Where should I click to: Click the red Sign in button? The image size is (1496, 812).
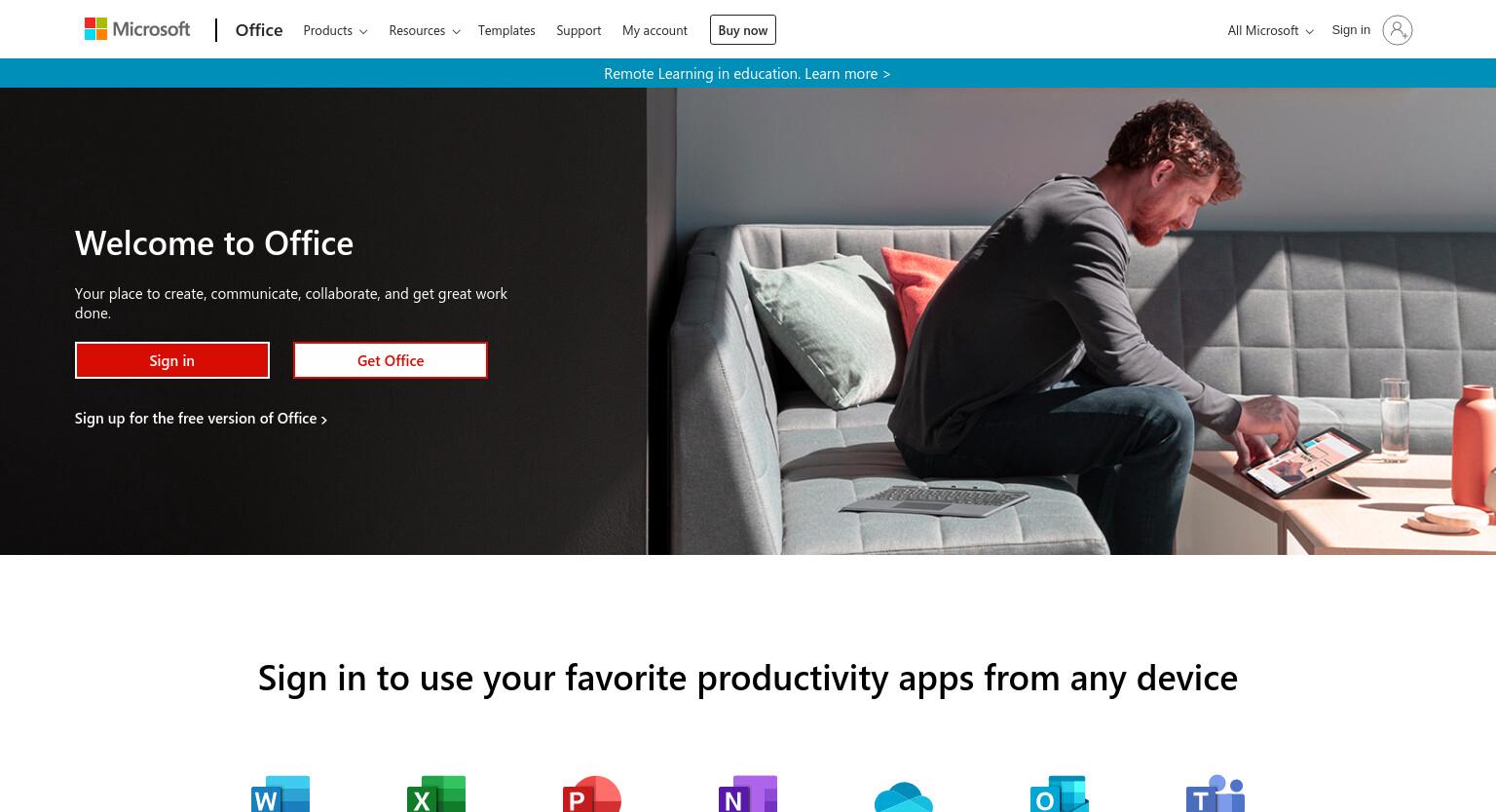tap(172, 360)
